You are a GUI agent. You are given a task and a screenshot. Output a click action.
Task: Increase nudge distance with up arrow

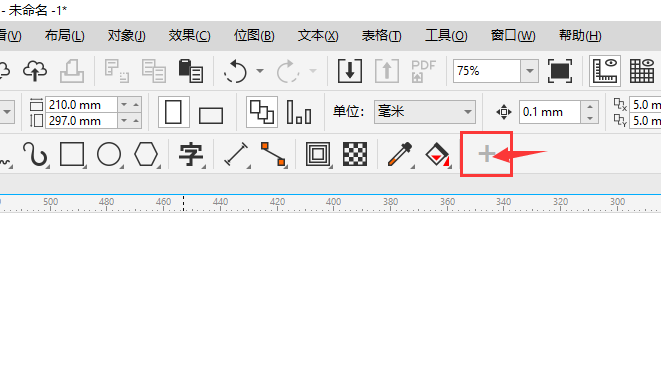click(x=590, y=106)
